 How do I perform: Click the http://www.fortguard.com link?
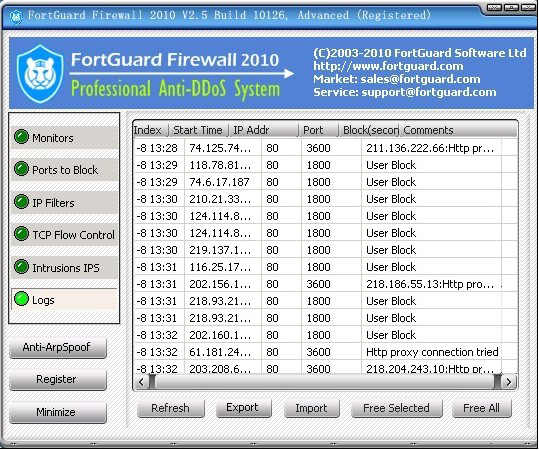coord(388,66)
